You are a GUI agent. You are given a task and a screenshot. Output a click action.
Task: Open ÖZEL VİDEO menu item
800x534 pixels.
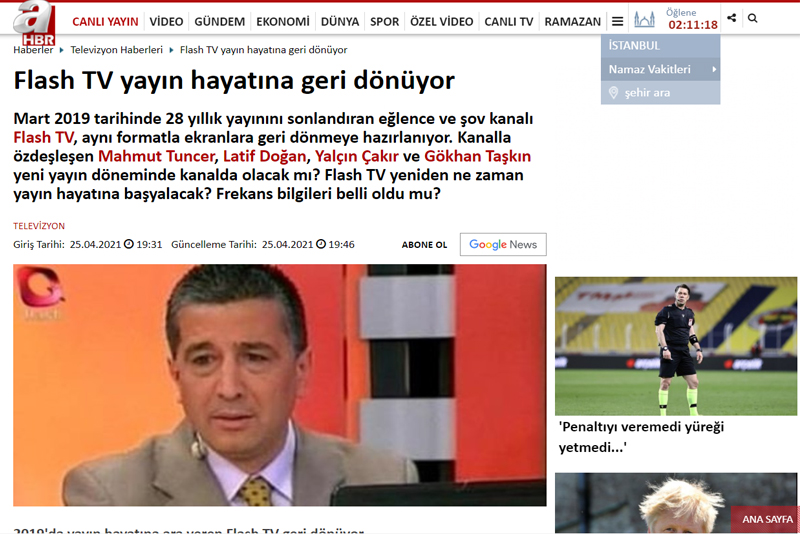point(442,22)
